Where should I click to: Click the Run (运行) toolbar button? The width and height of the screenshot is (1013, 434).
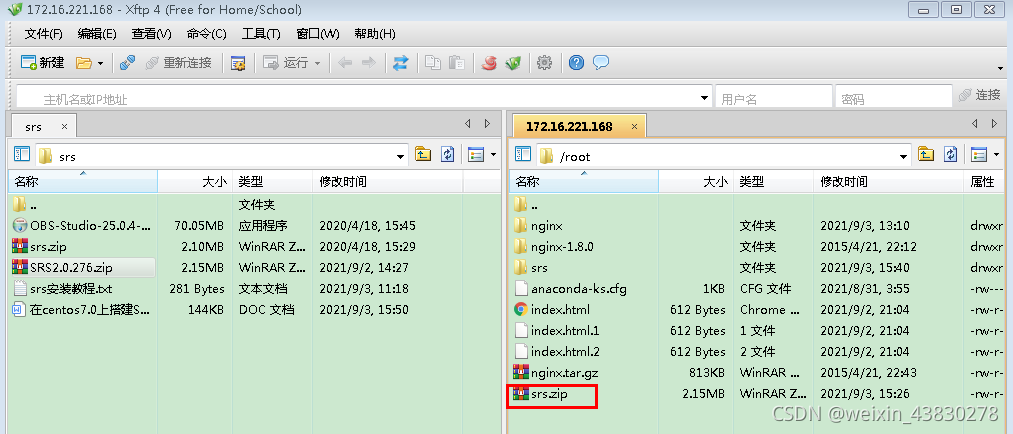(x=286, y=63)
